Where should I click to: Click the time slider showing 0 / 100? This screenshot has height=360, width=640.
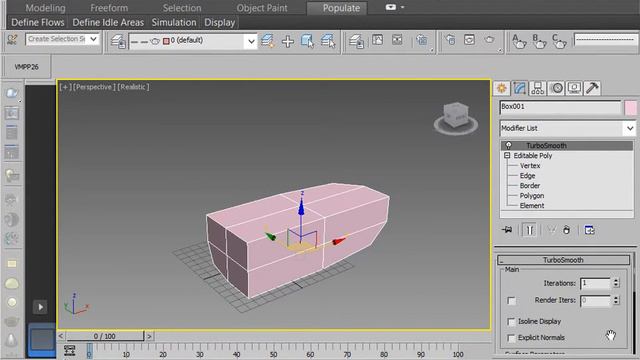pyautogui.click(x=104, y=336)
